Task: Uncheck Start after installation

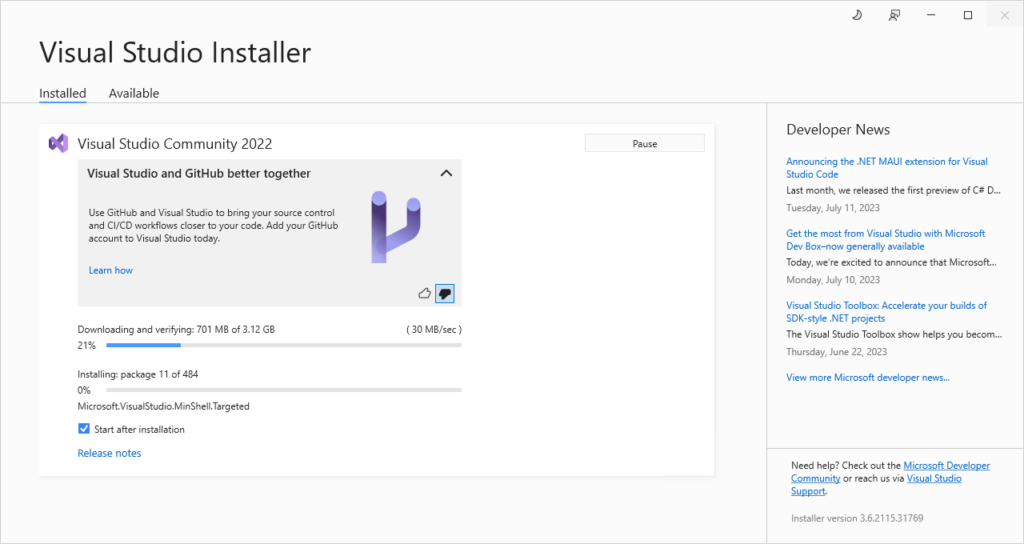Action: [x=84, y=428]
